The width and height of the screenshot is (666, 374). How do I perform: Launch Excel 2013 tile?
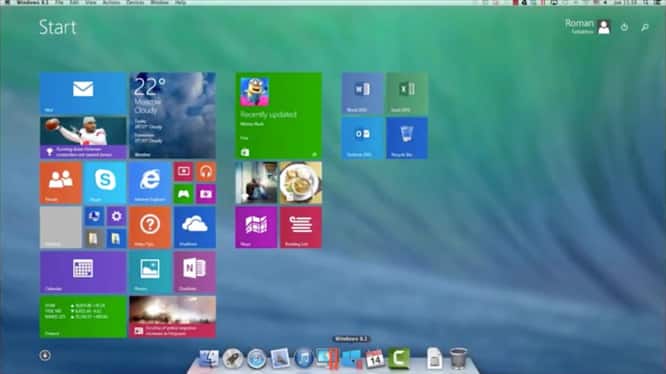tap(407, 93)
